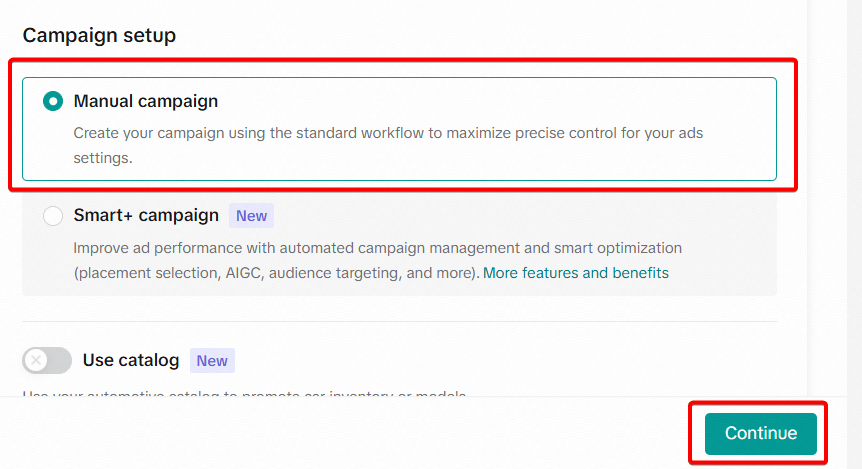Click the "Smart+ campaign" title text
The height and width of the screenshot is (469, 862).
click(146, 215)
